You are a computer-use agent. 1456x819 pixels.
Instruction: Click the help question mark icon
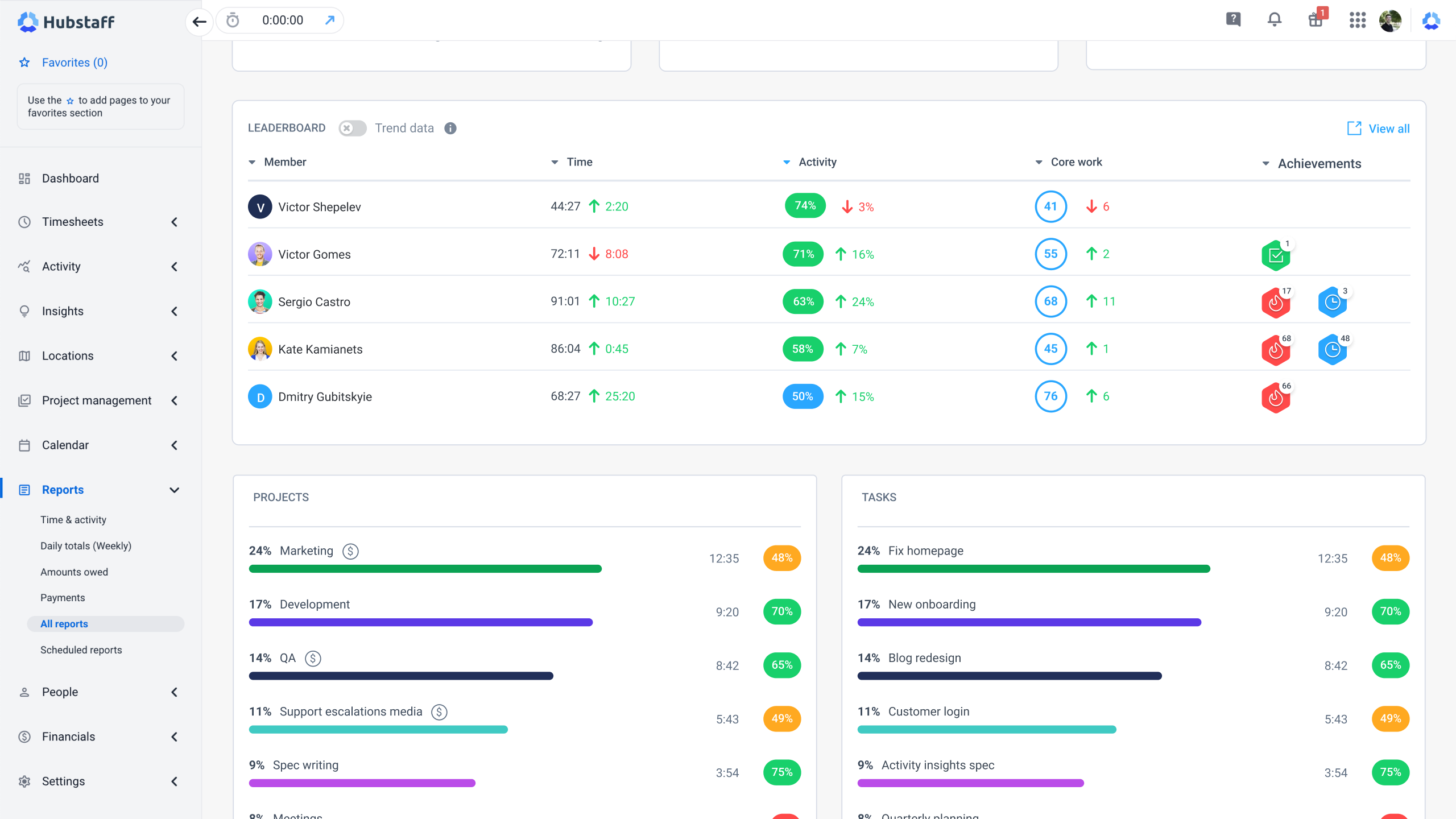(1233, 19)
